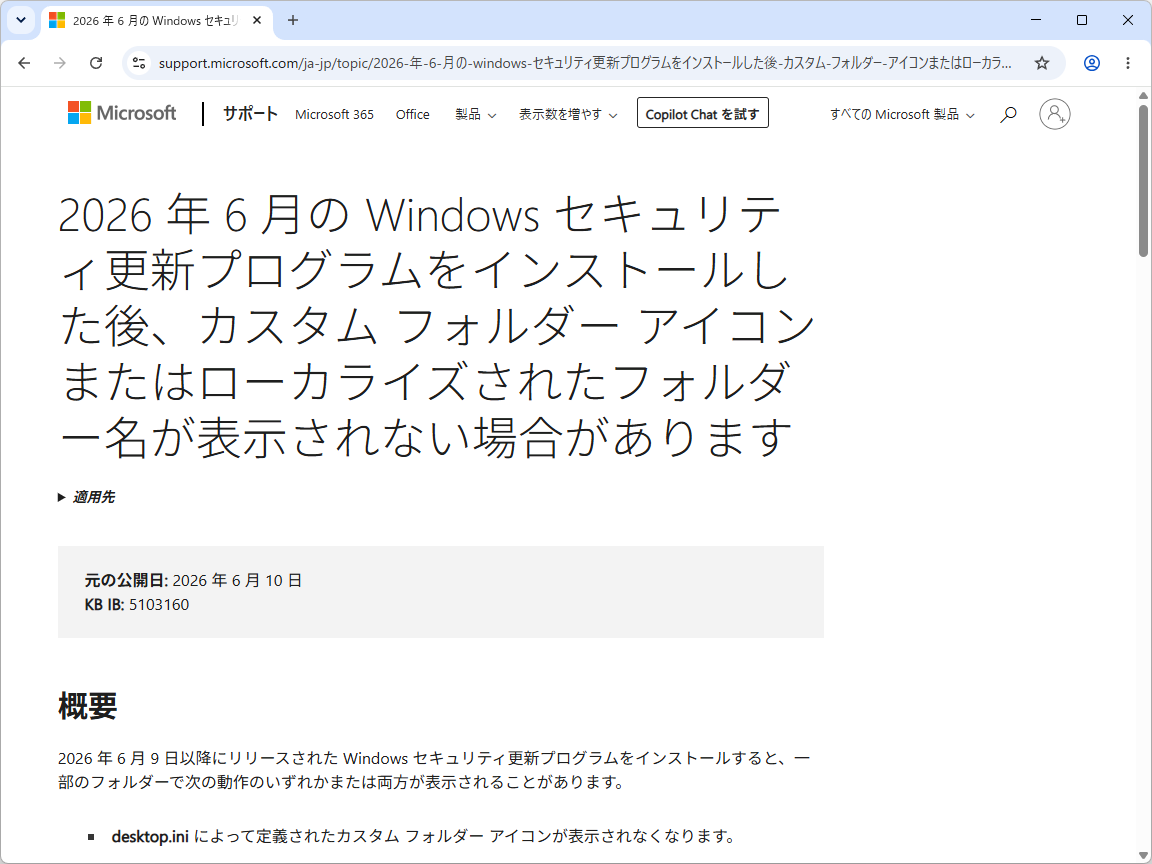Expand the 製品 dropdown
The image size is (1152, 864).
point(475,115)
